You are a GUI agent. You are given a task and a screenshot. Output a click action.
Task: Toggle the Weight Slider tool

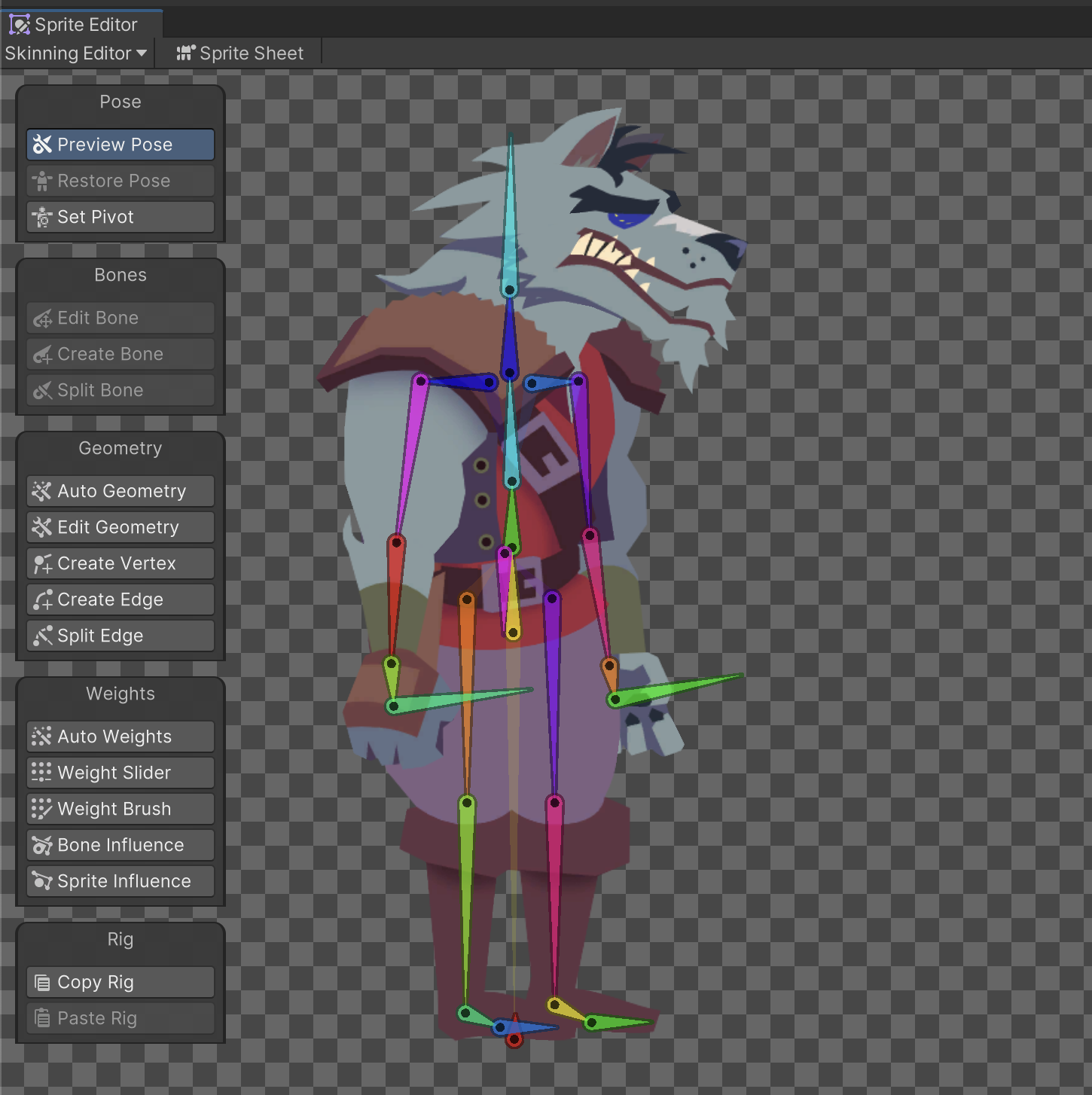pos(120,773)
